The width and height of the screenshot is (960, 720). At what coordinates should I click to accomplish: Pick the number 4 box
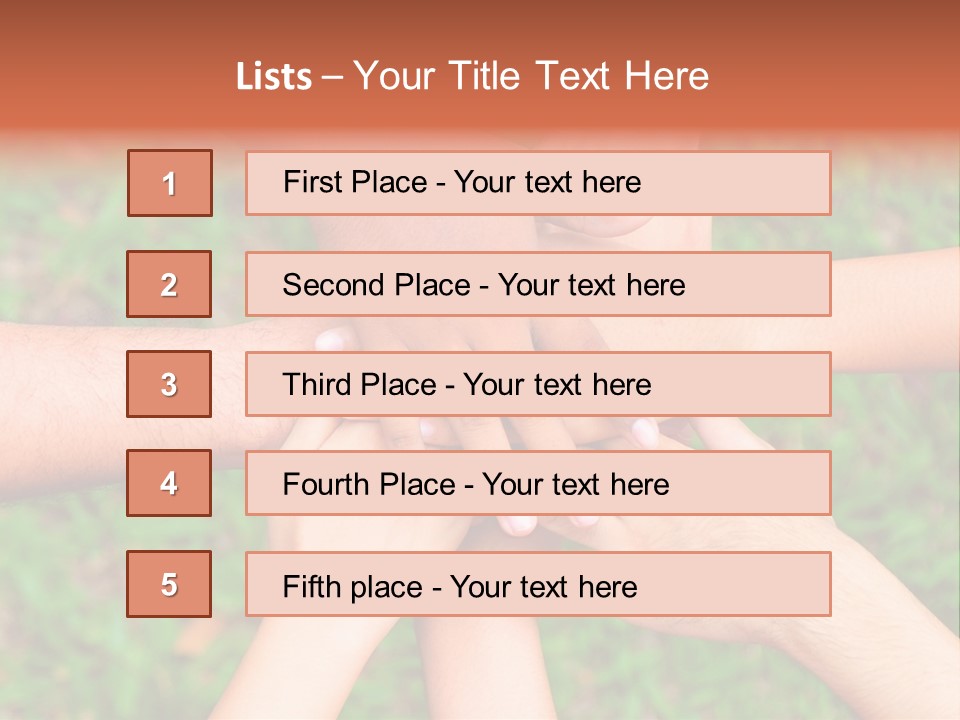pos(169,484)
